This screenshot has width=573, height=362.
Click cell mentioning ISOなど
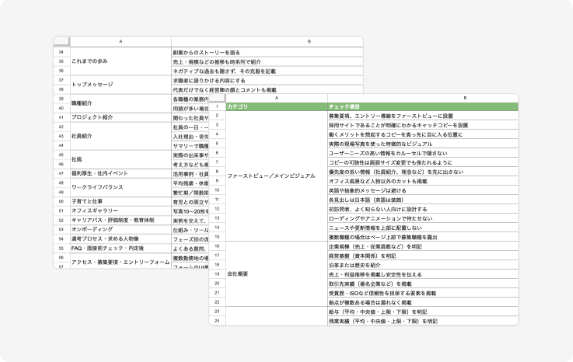click(x=423, y=293)
